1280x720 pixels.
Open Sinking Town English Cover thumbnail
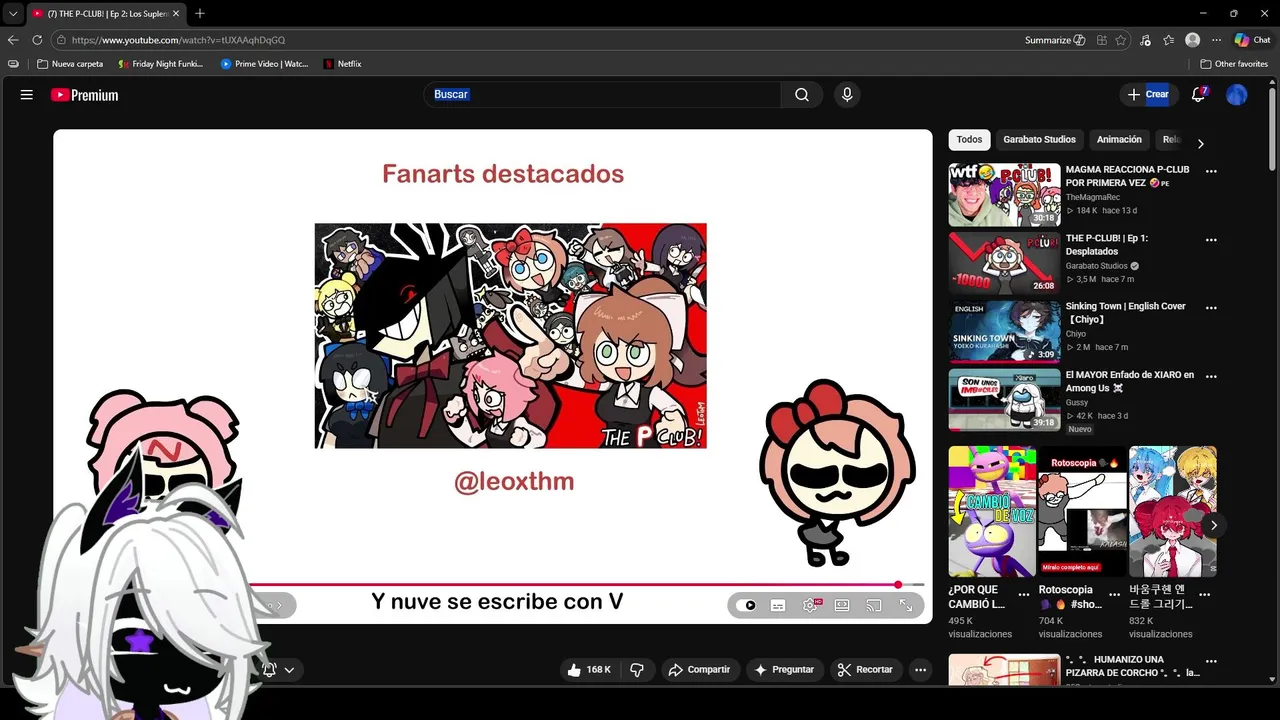click(1004, 331)
